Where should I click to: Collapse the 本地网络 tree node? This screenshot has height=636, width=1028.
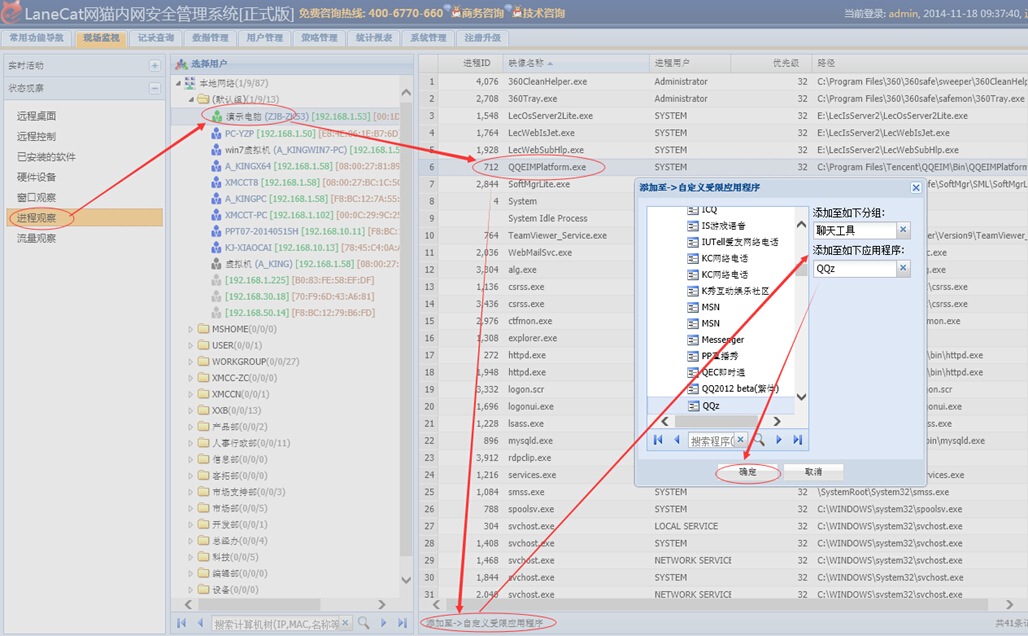(x=179, y=83)
